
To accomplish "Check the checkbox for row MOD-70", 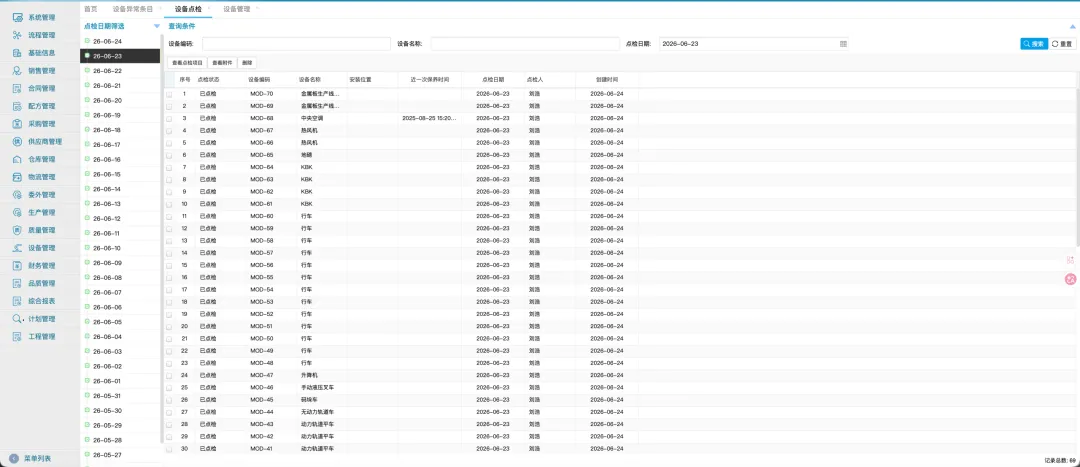I will point(169,94).
